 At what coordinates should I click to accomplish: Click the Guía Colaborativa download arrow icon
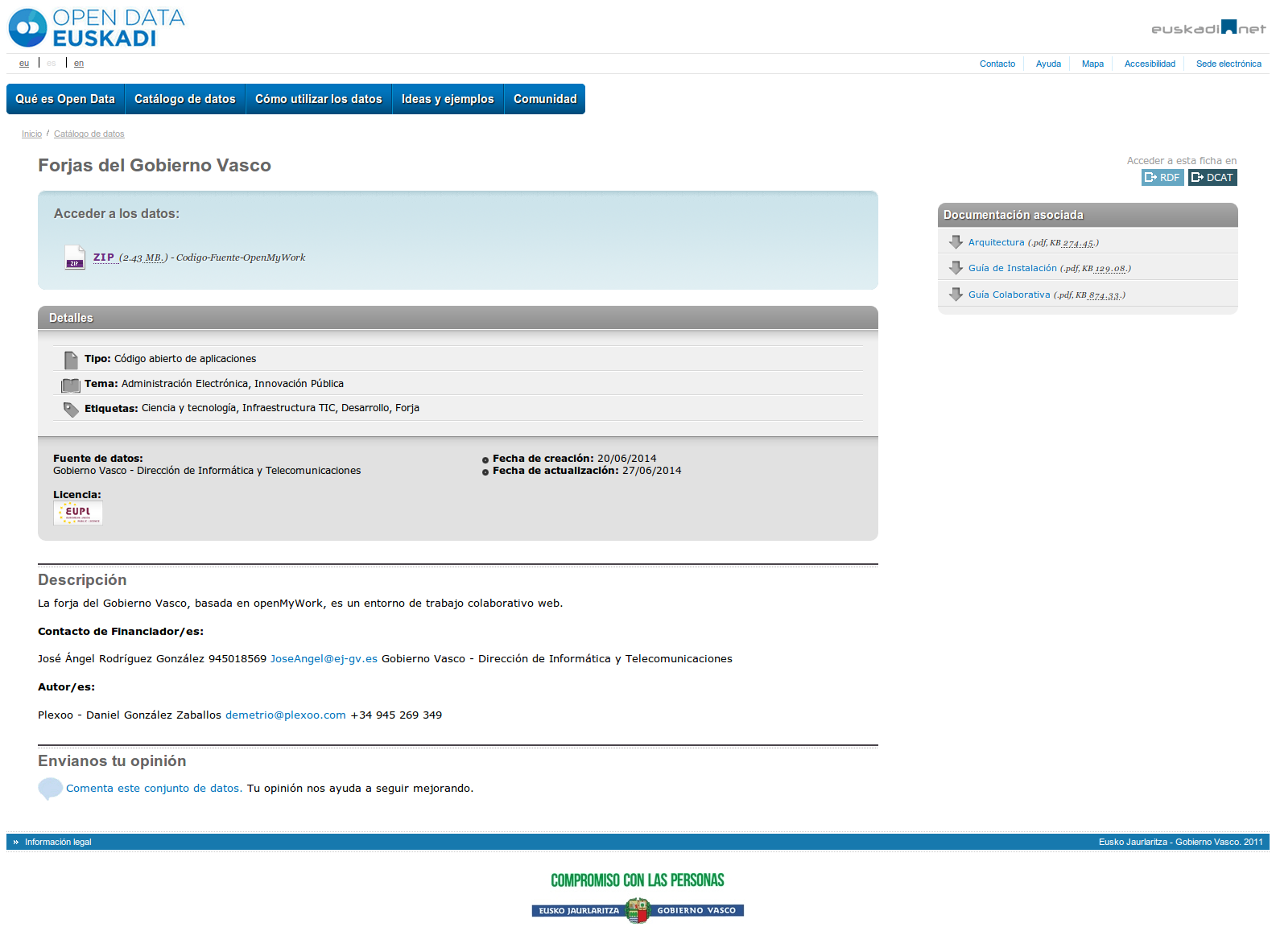(x=956, y=295)
